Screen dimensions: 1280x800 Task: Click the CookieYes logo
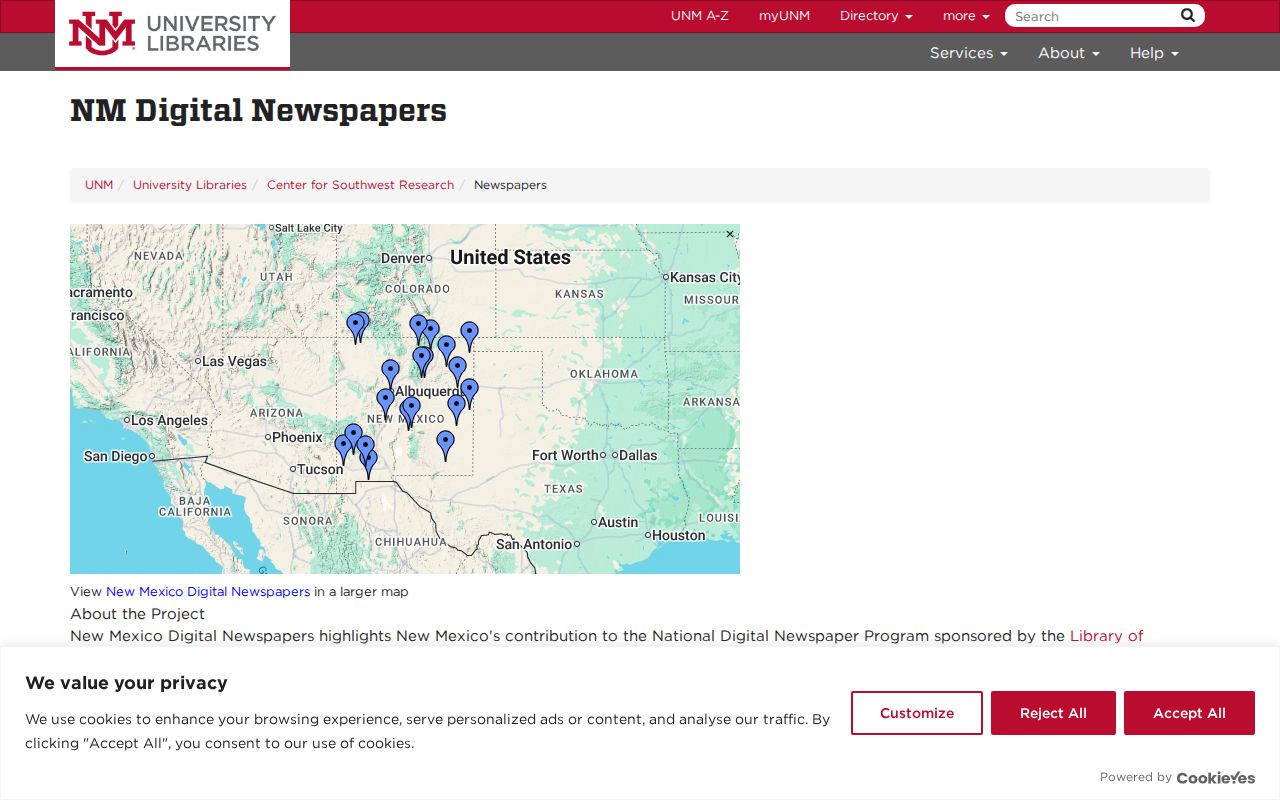(x=1216, y=777)
